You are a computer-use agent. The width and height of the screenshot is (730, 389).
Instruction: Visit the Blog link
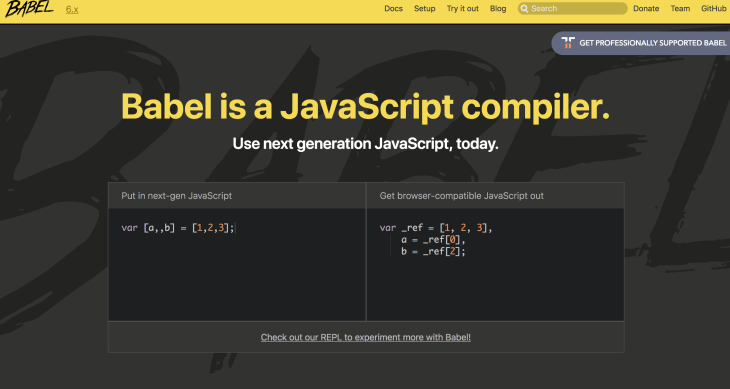click(498, 8)
